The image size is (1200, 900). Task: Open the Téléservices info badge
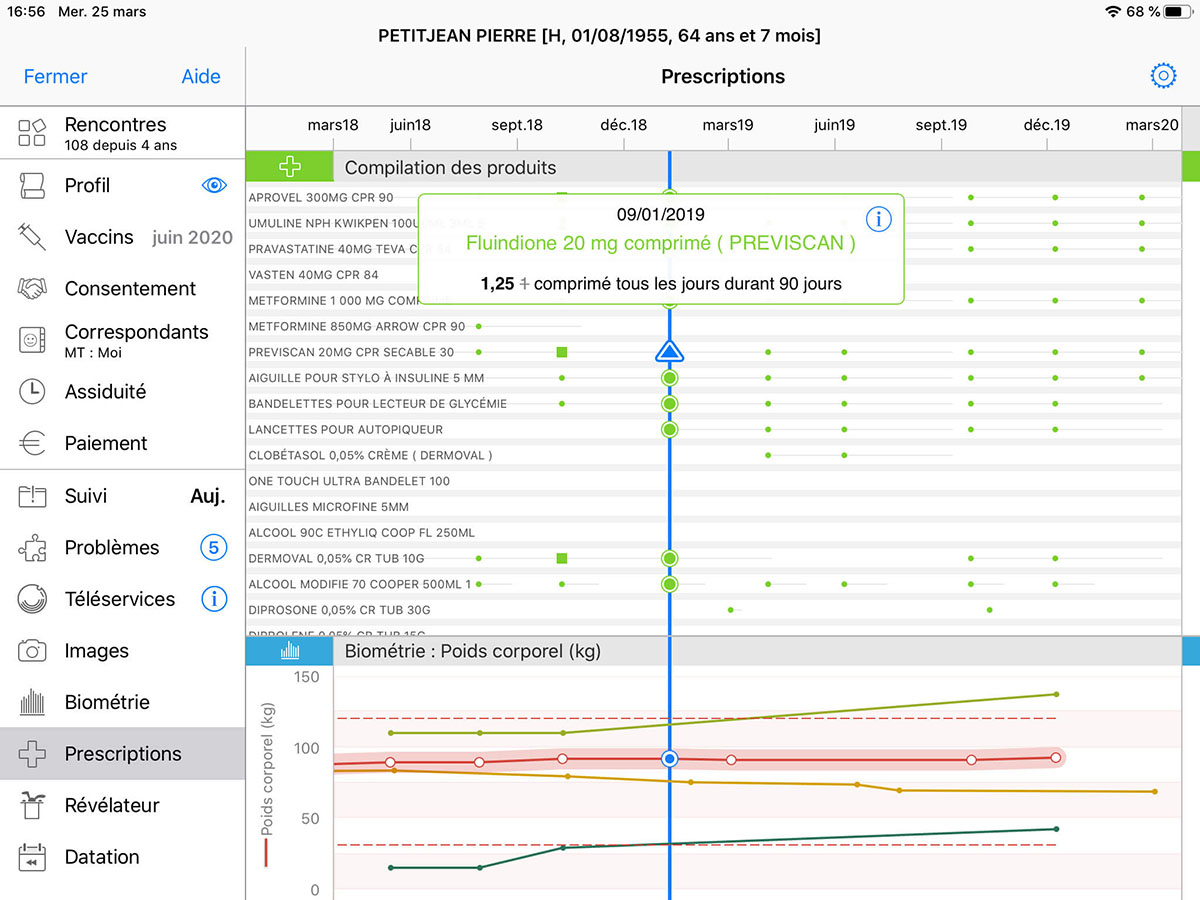pos(214,599)
